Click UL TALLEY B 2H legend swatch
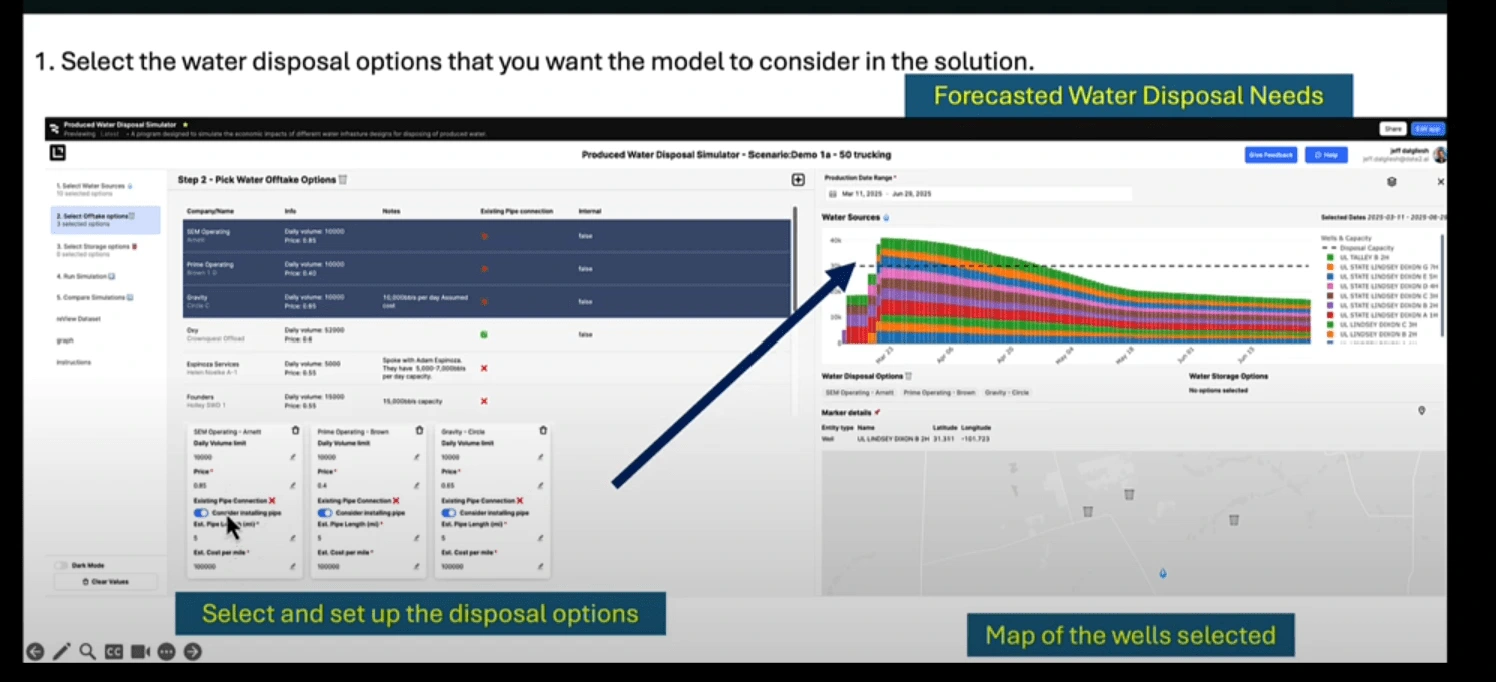Viewport: 1496px width, 682px height. (1329, 257)
